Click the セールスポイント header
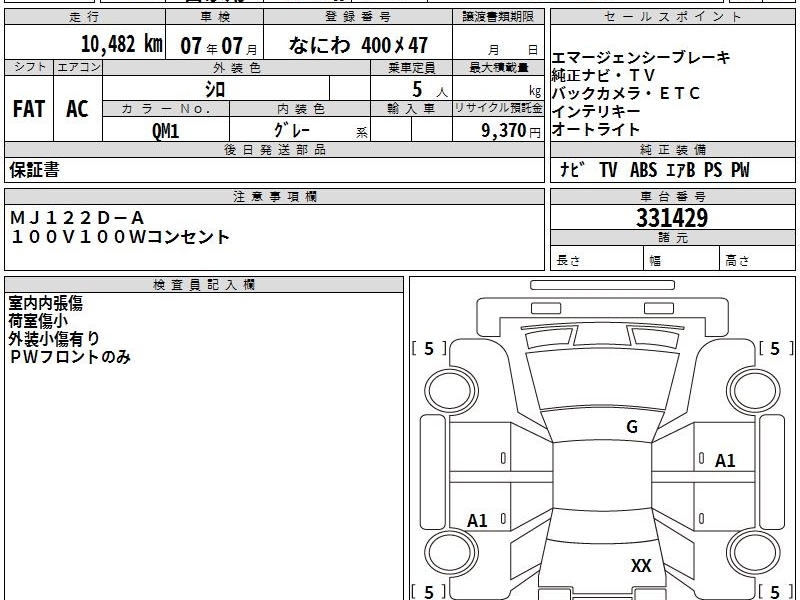The image size is (800, 600). [x=672, y=17]
